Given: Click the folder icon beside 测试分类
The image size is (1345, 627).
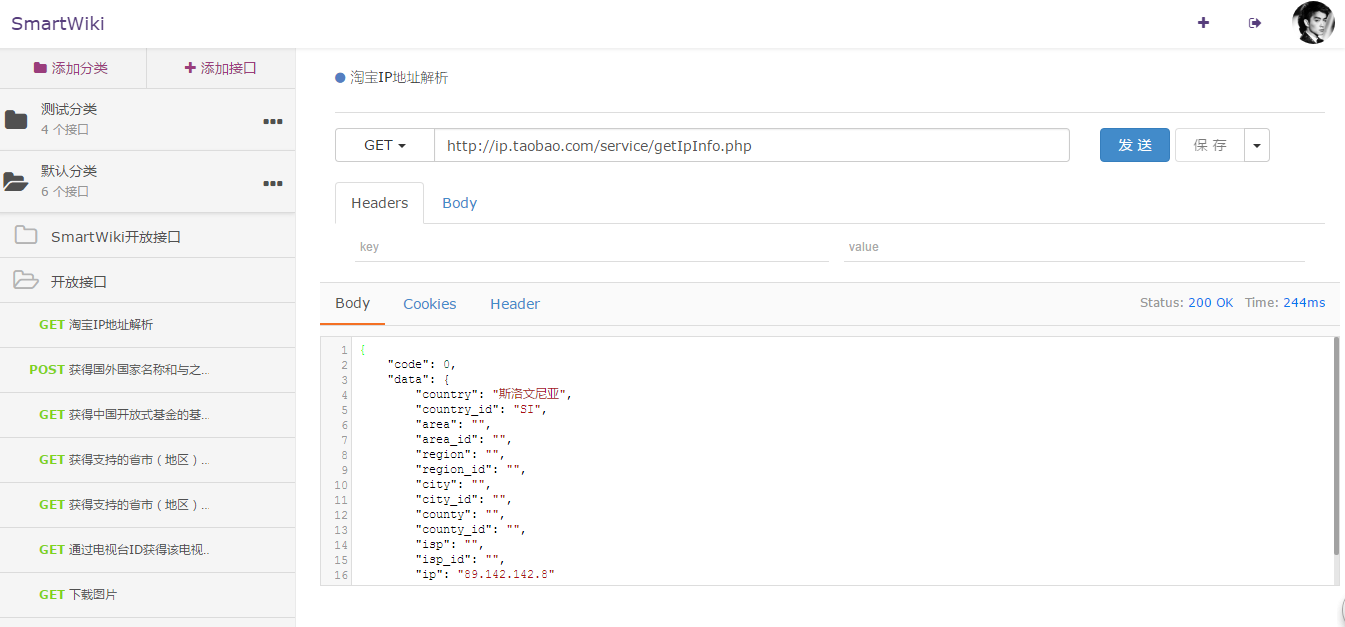Looking at the screenshot, I should (x=16, y=120).
